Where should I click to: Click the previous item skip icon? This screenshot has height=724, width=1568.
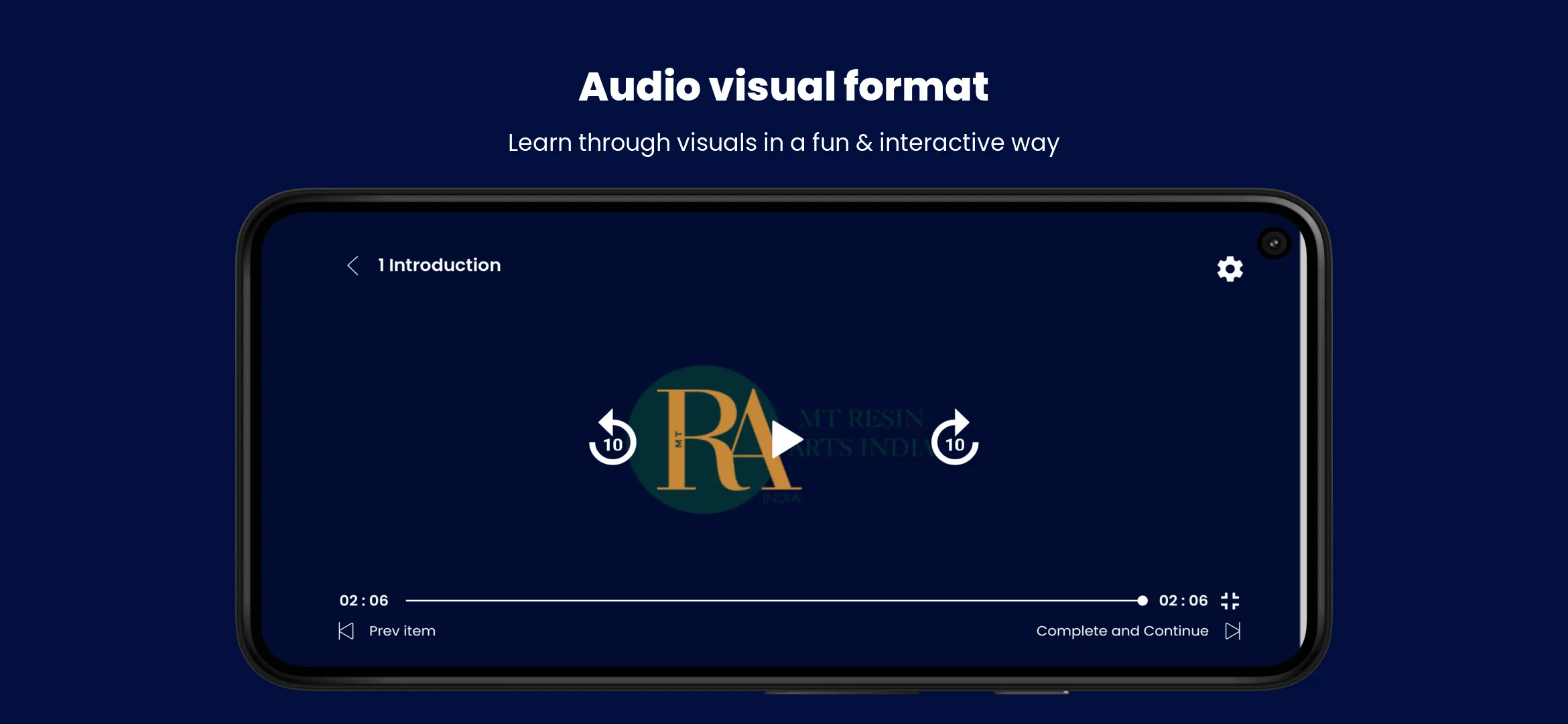coord(346,631)
